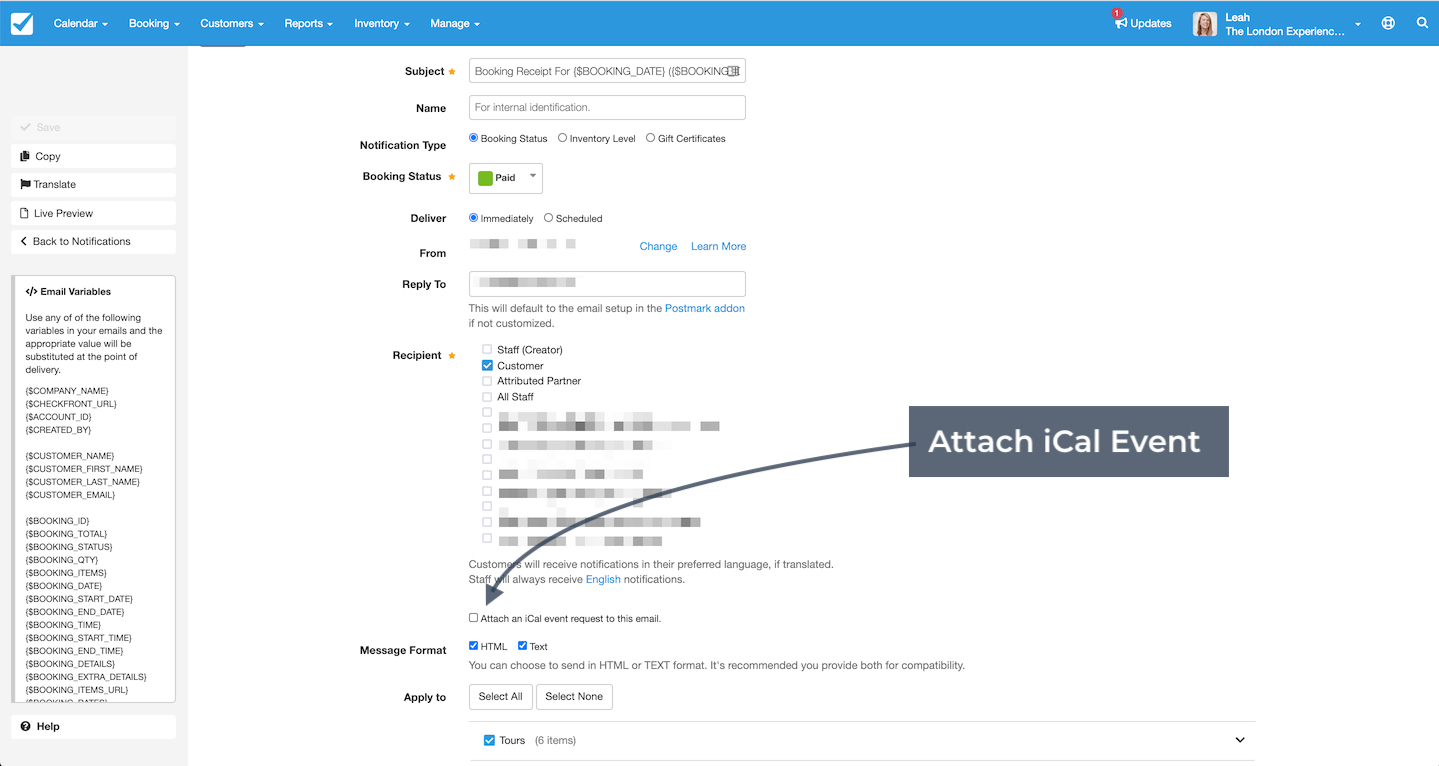This screenshot has width=1439, height=766.
Task: Toggle the HTML message format checkbox
Action: point(474,646)
